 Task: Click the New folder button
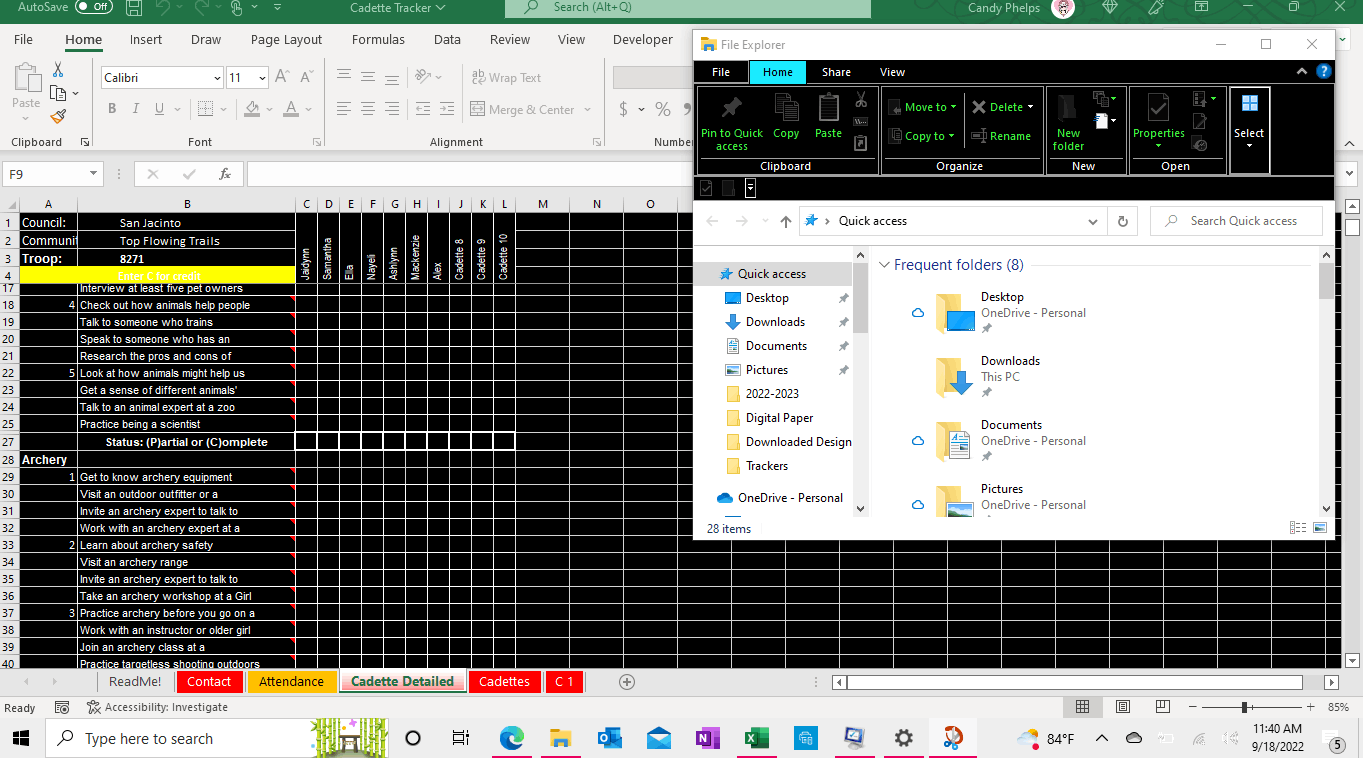coord(1068,118)
